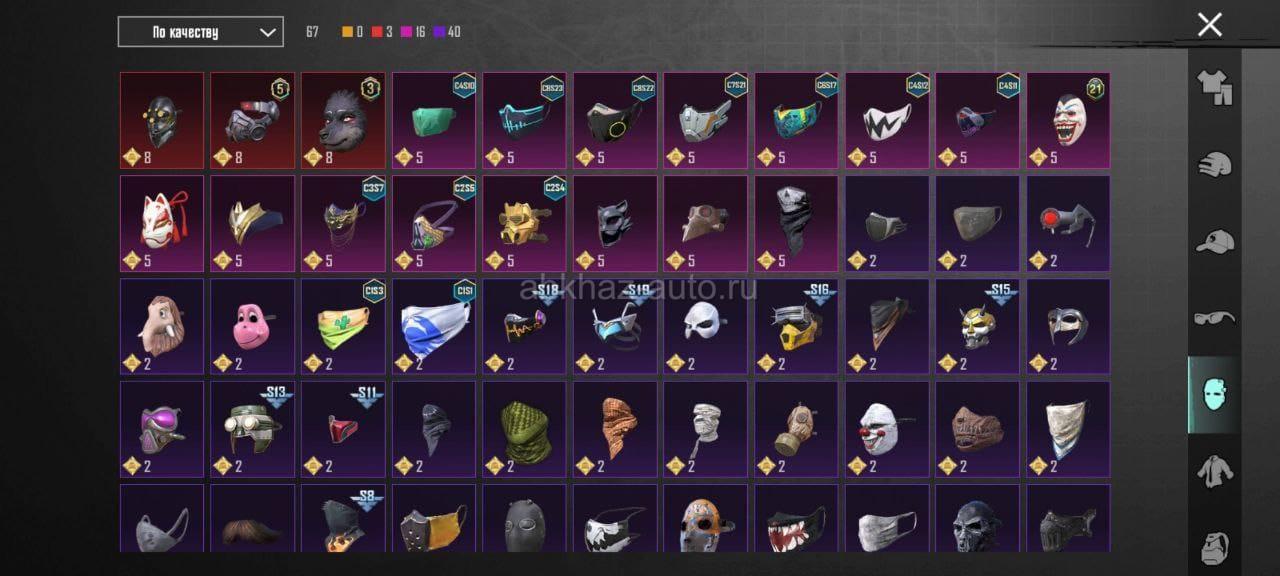Open the outfits category icon in sidebar
This screenshot has width=1280, height=576.
pyautogui.click(x=1214, y=88)
